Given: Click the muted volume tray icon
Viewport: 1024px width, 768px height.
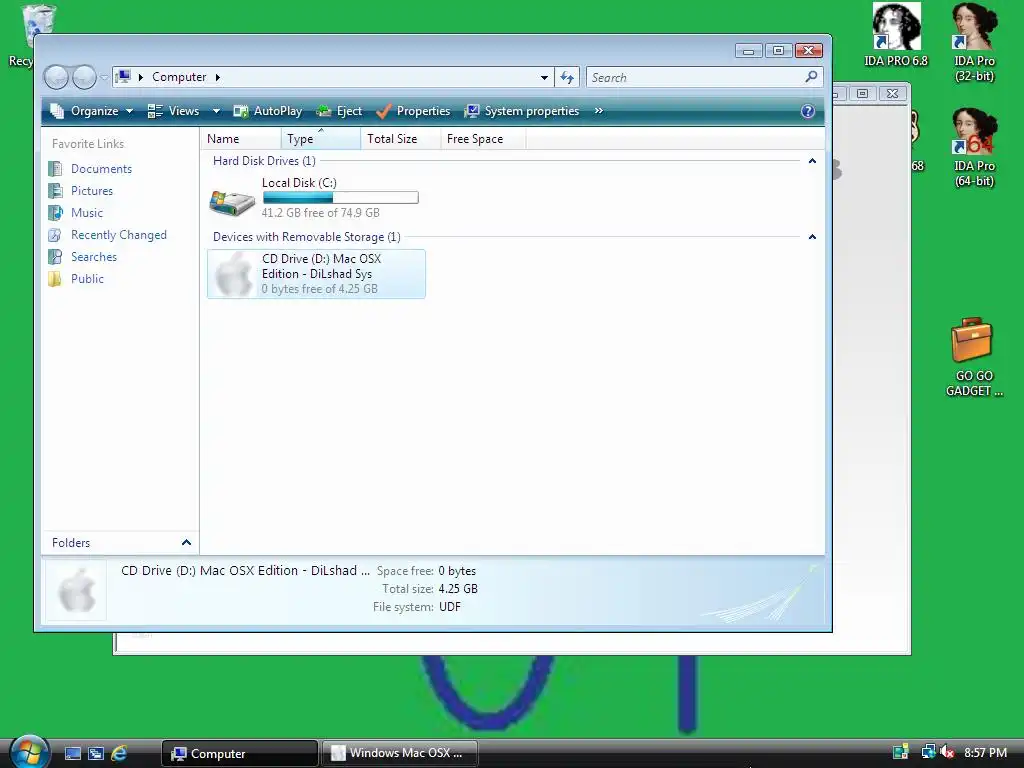Looking at the screenshot, I should [x=947, y=752].
